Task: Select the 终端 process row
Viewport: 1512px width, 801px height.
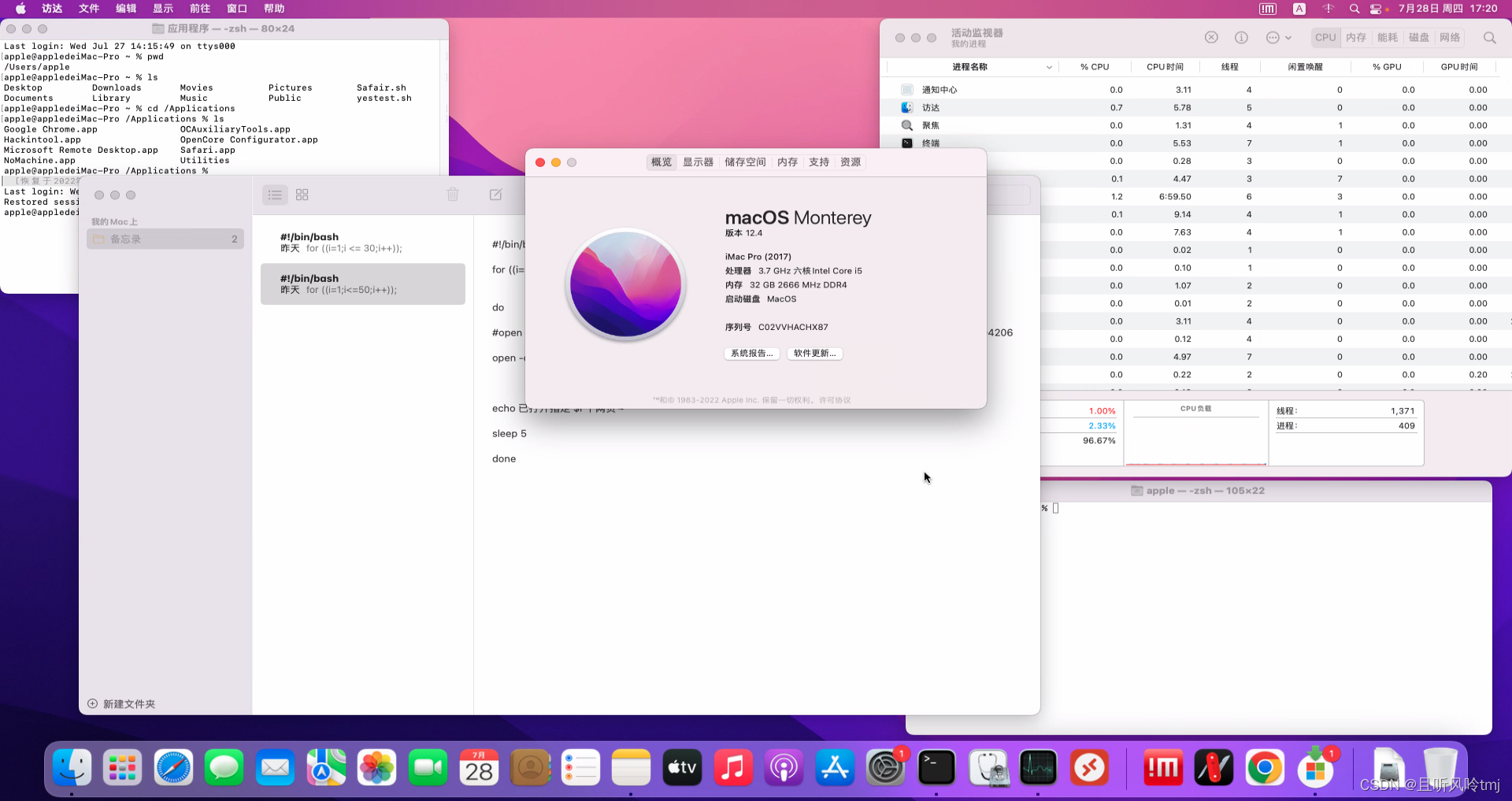Action: click(x=1195, y=143)
